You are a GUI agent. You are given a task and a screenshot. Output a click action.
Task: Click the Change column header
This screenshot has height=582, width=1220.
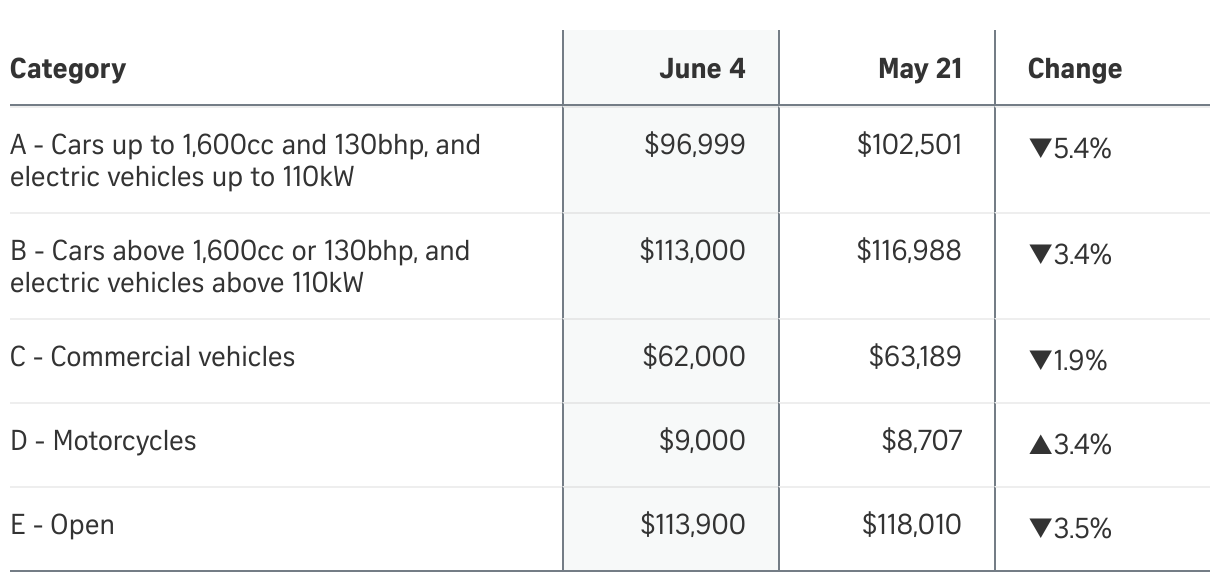(x=1074, y=69)
